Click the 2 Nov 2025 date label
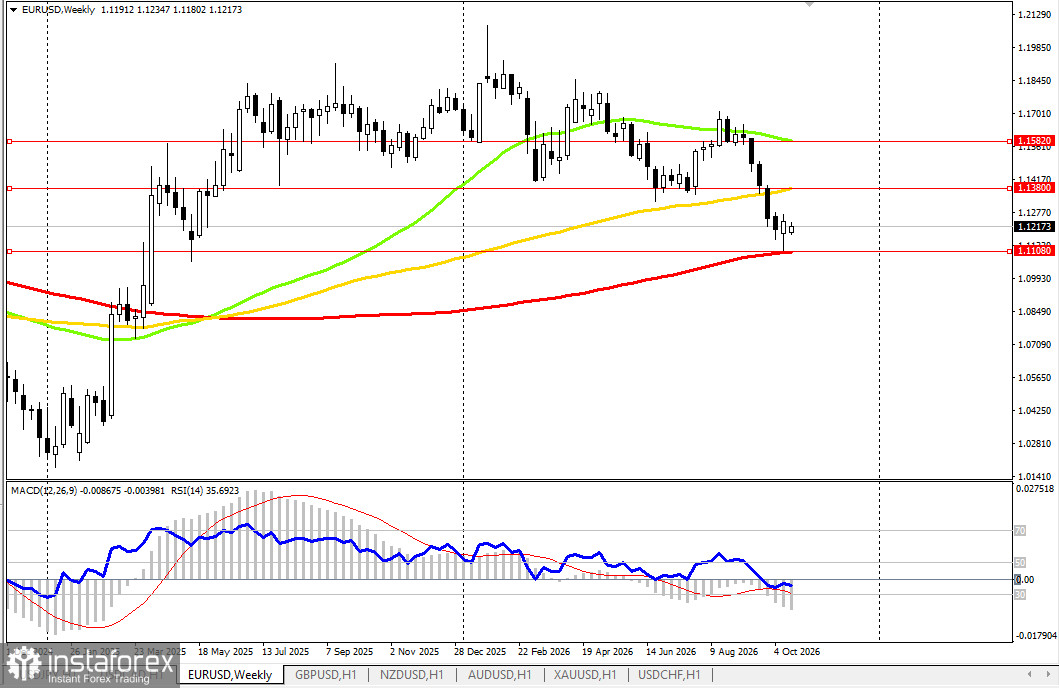Viewport: 1059px width, 688px height. click(414, 652)
